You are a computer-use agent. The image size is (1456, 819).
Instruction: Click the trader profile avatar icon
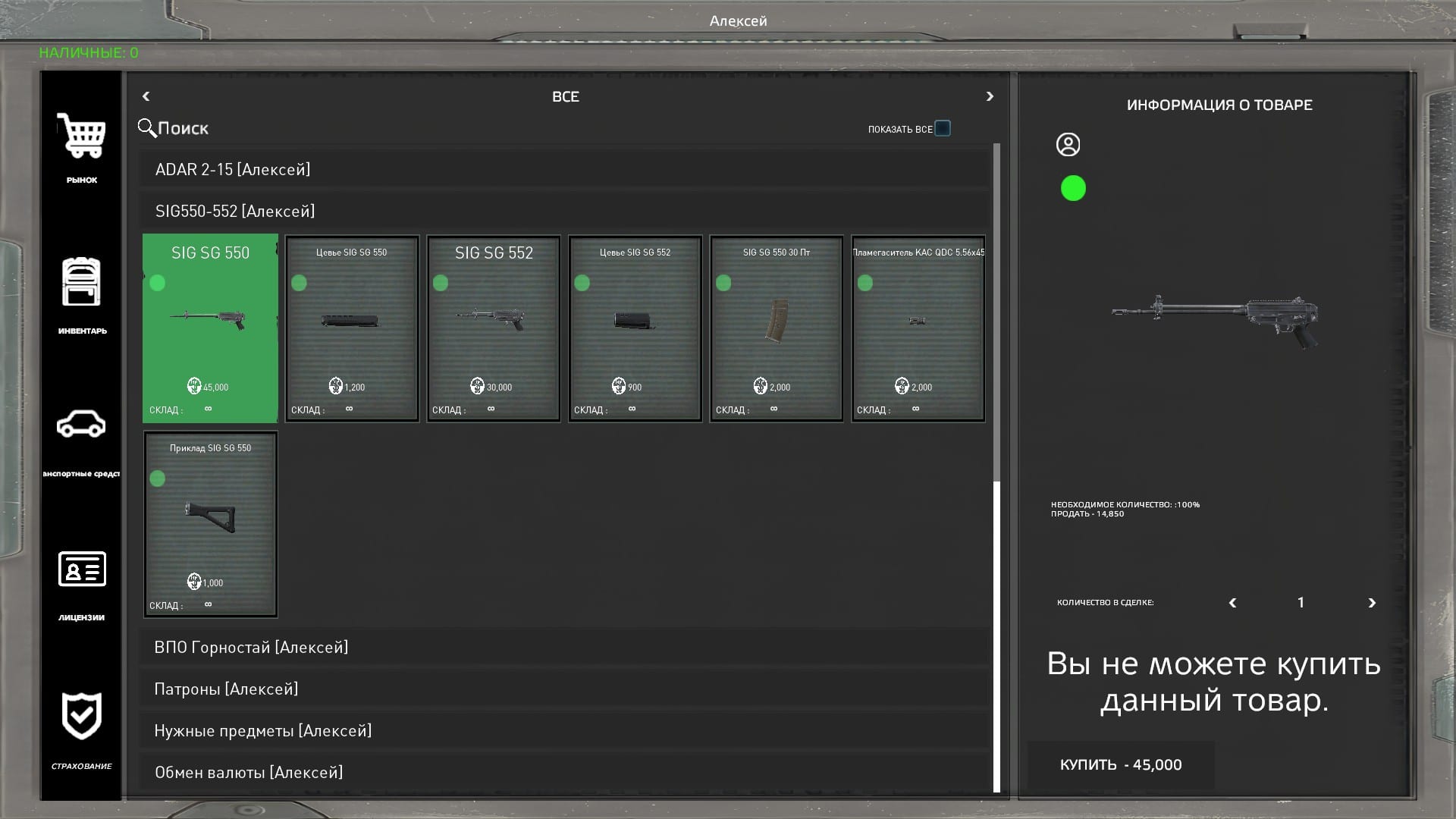pyautogui.click(x=1068, y=144)
